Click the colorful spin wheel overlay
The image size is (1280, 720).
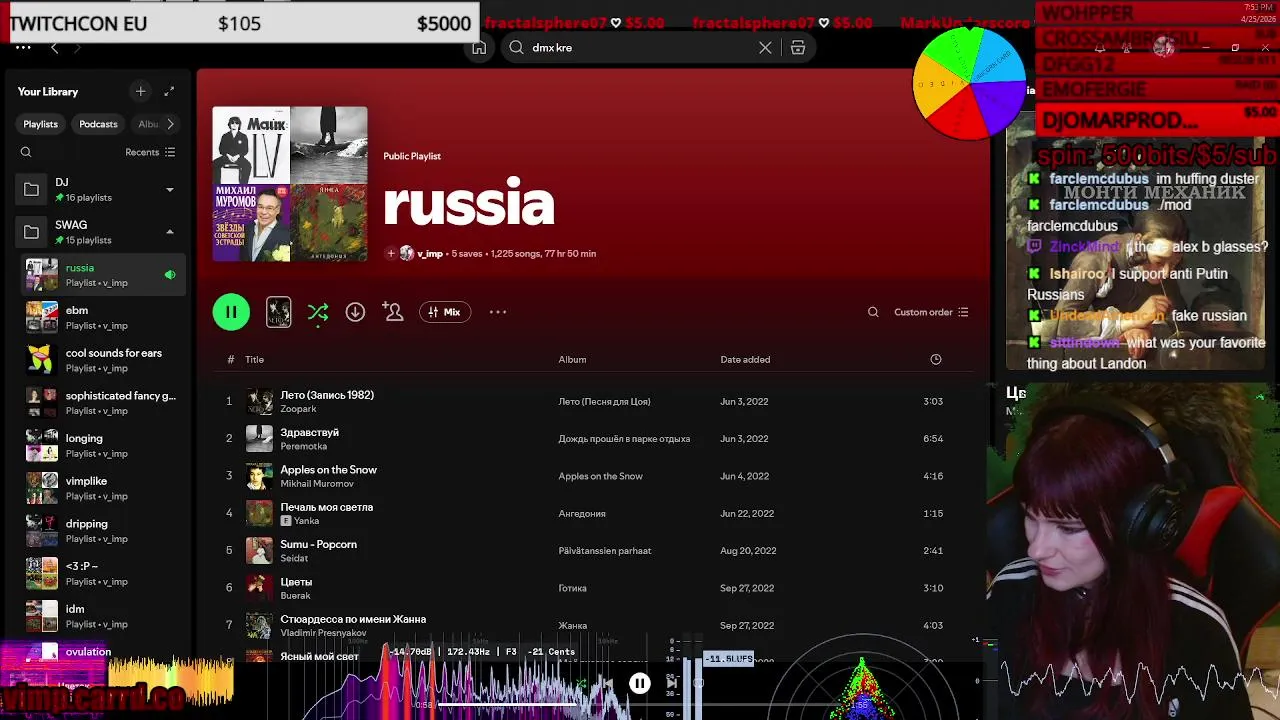pyautogui.click(x=968, y=83)
